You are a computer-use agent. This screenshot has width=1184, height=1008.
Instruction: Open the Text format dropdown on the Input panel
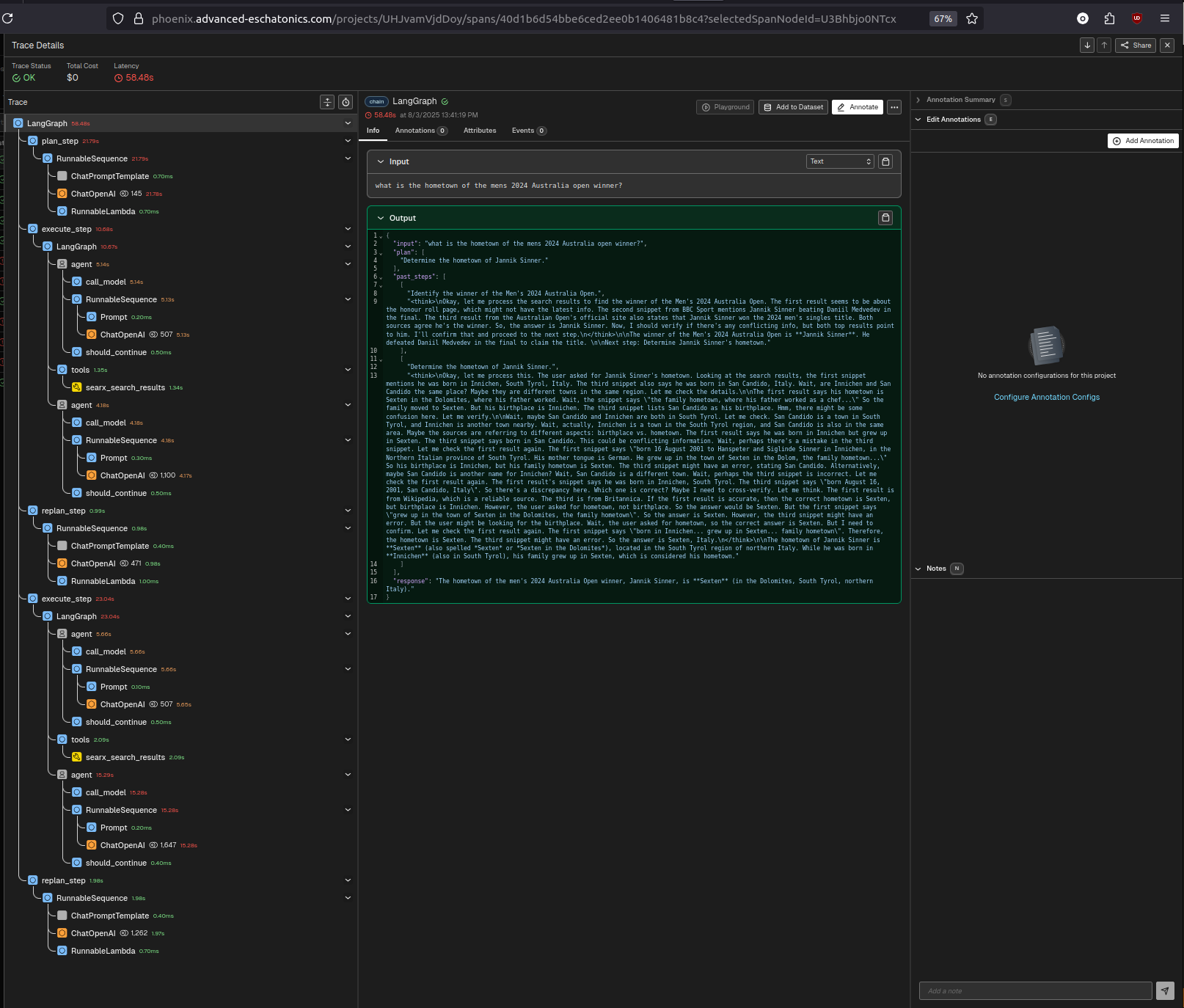tap(840, 161)
